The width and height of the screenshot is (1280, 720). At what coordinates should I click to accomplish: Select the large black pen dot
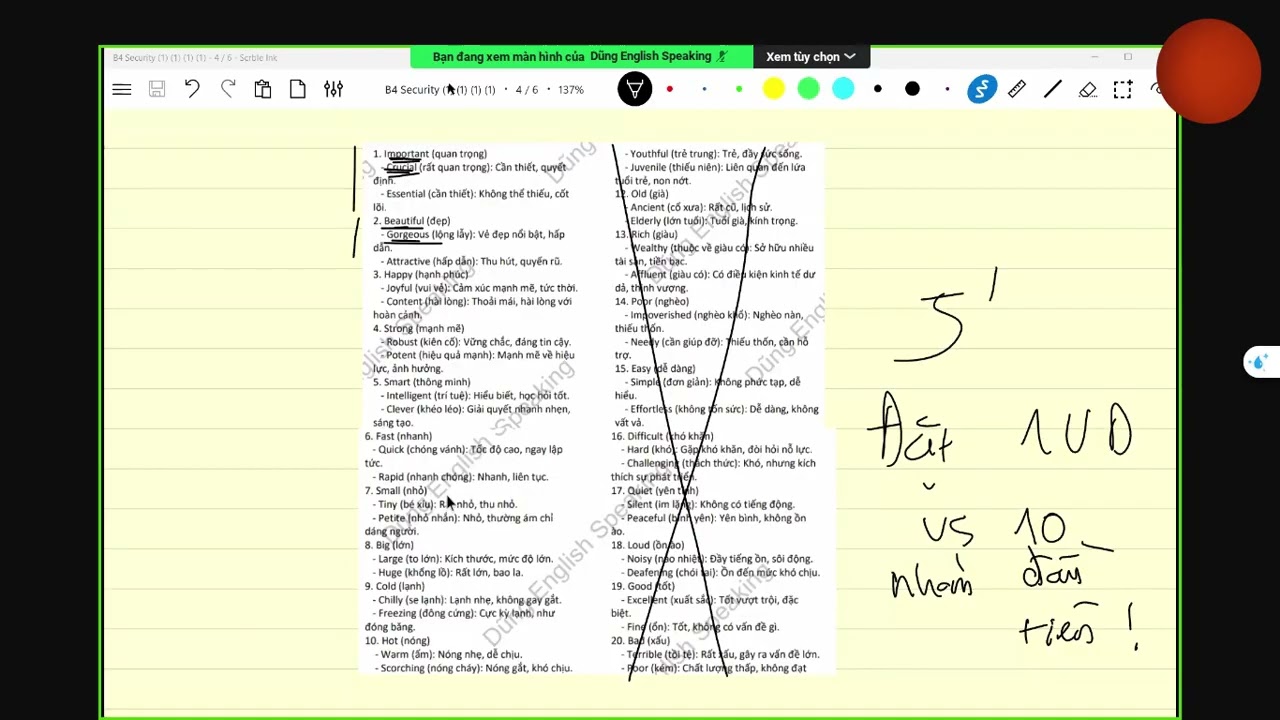[x=912, y=90]
